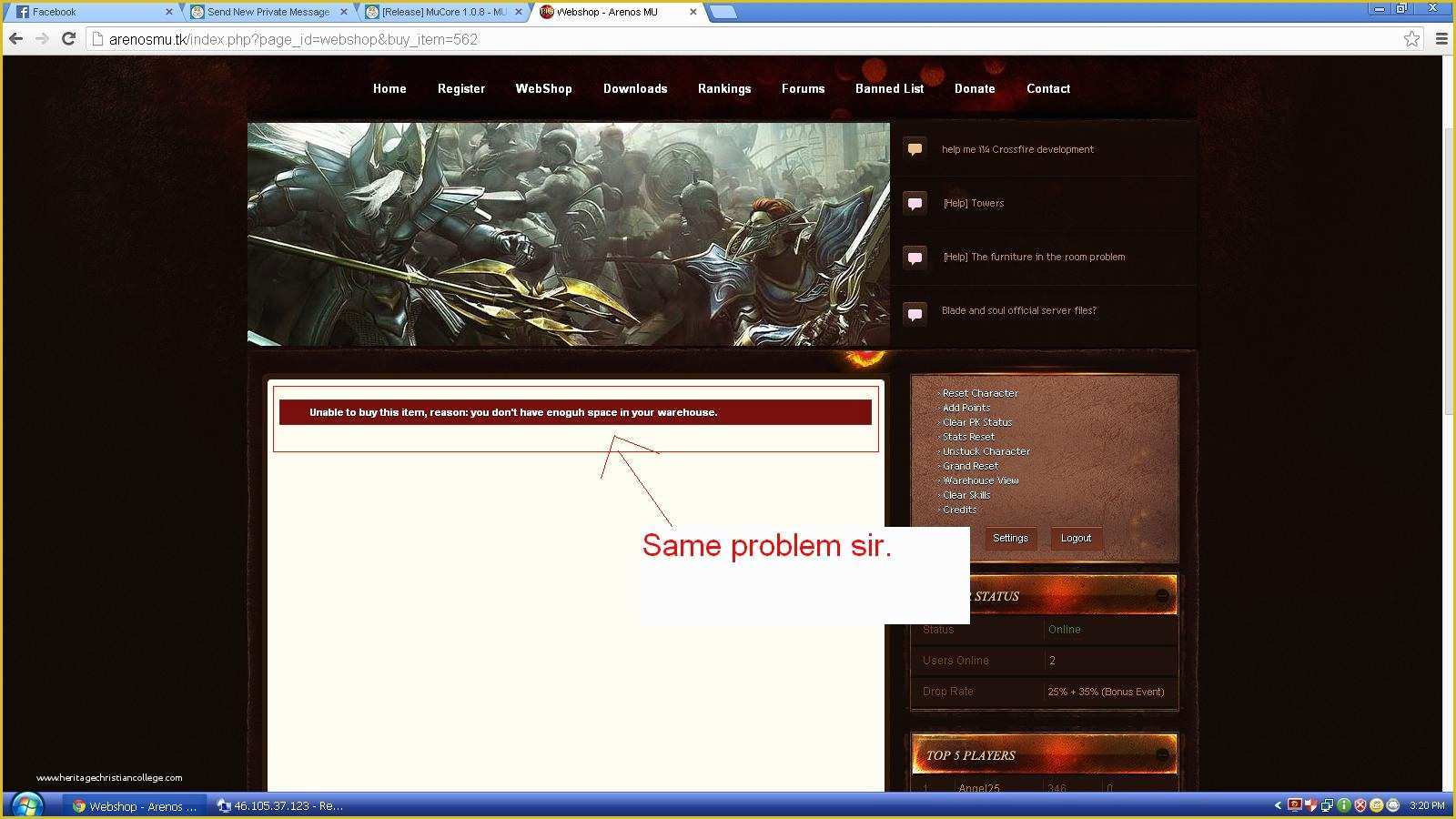The height and width of the screenshot is (819, 1456).
Task: Click the yellow smiley tray icon
Action: (x=1377, y=805)
